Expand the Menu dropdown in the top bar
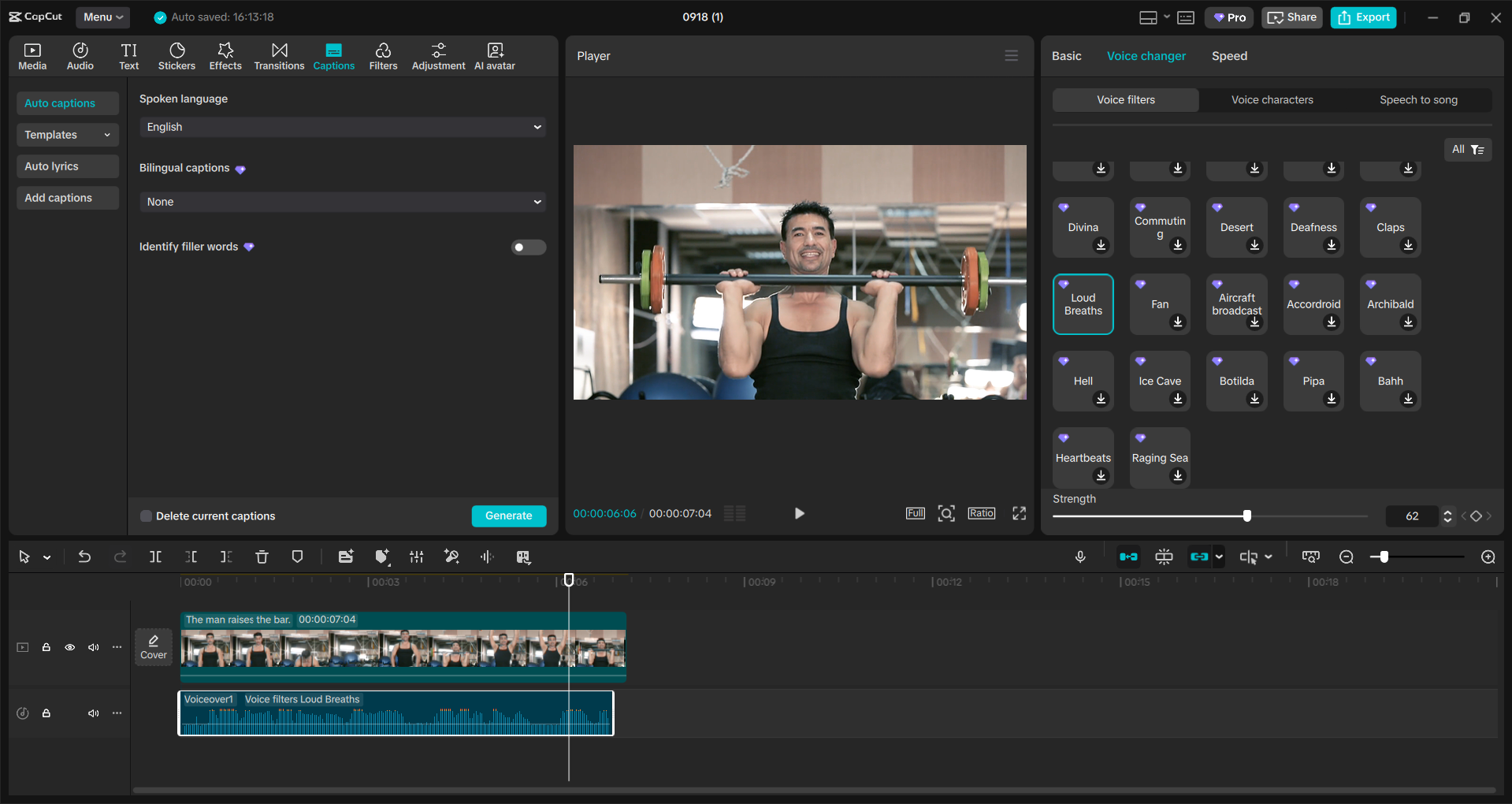This screenshot has height=804, width=1512. click(x=102, y=17)
